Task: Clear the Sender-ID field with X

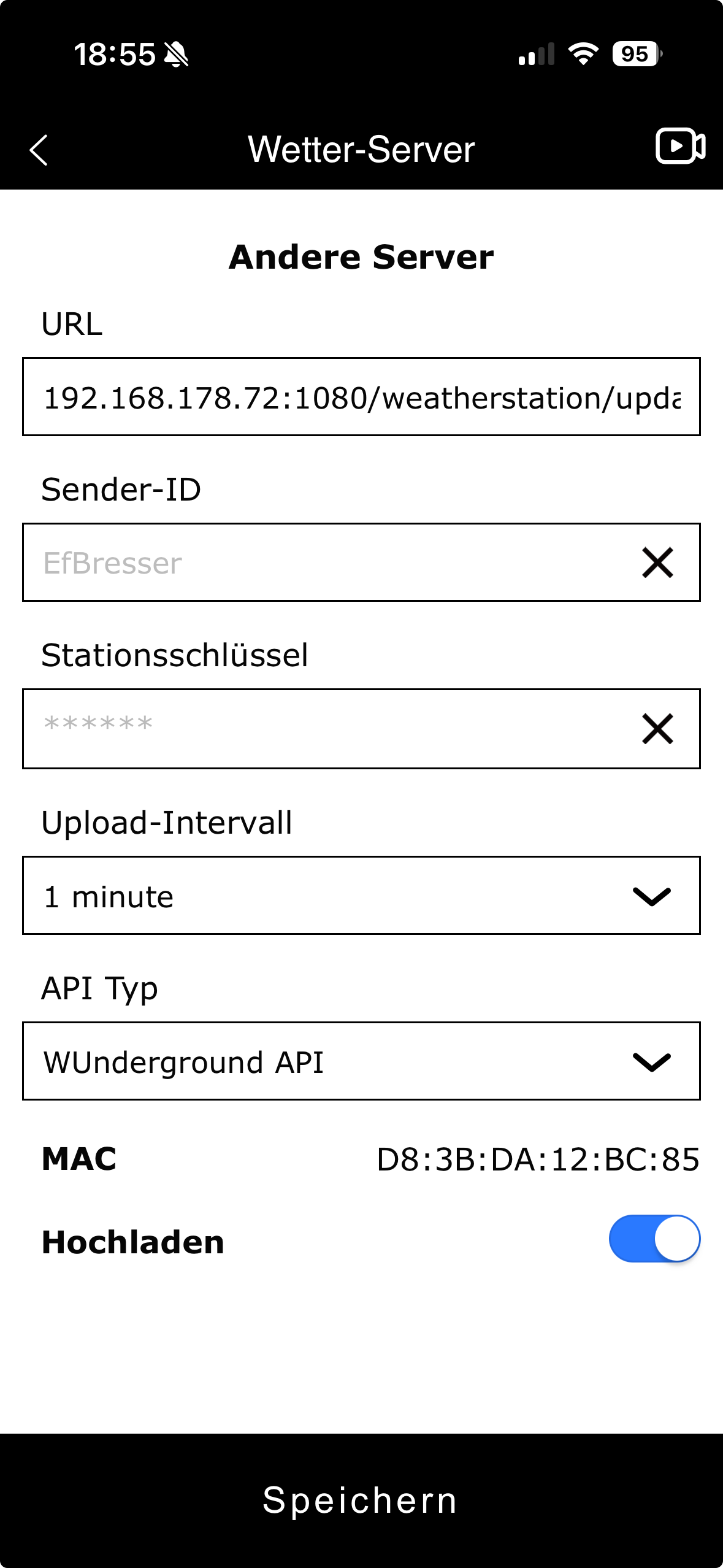Action: pyautogui.click(x=657, y=563)
